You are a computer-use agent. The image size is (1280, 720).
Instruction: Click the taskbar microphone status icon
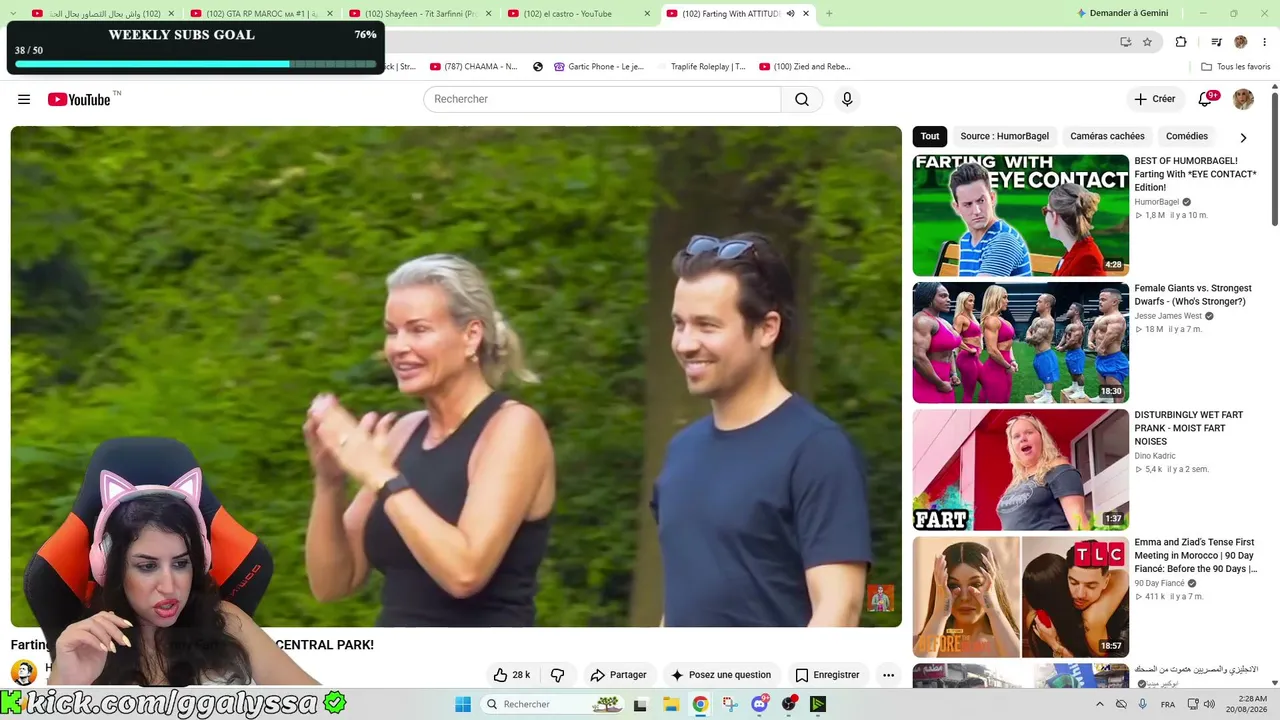1143,704
